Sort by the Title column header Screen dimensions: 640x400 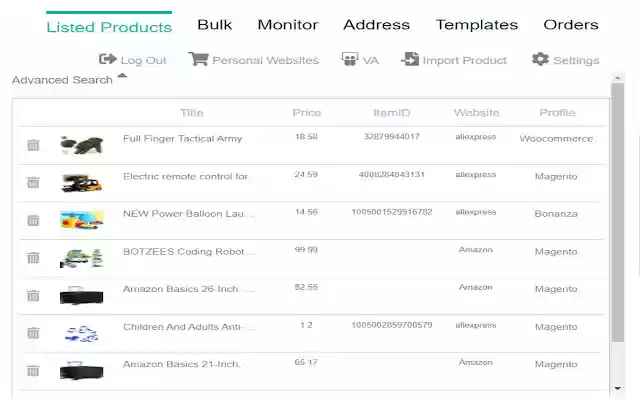tap(192, 113)
